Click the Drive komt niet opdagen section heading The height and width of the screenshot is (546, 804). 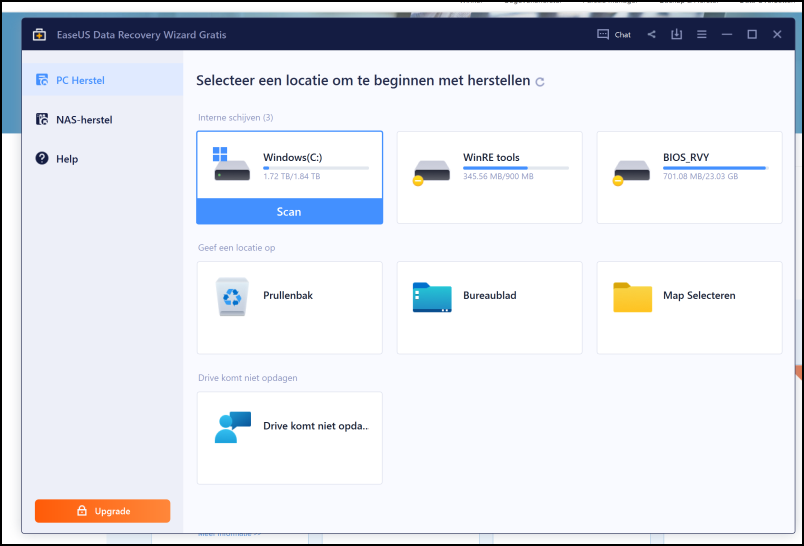coord(248,378)
